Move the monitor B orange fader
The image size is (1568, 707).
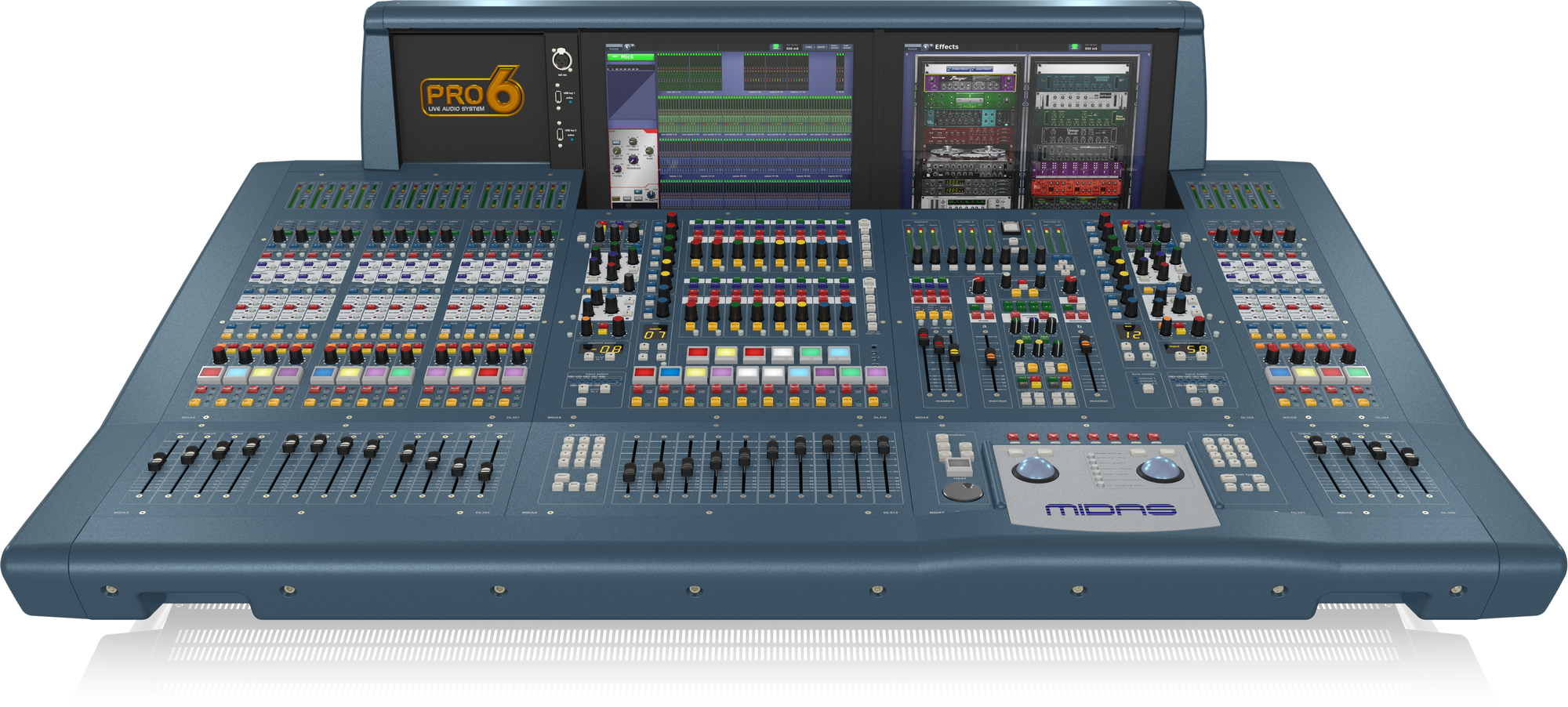[1086, 343]
